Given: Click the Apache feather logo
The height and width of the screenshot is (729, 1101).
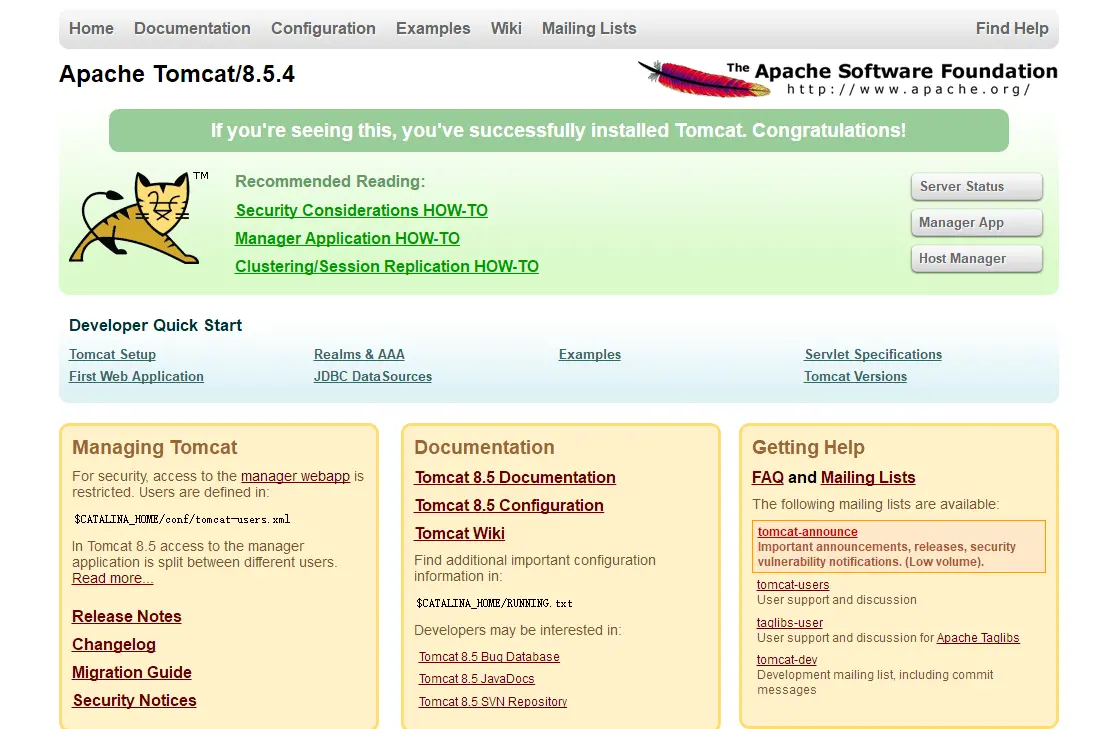Looking at the screenshot, I should coord(704,78).
